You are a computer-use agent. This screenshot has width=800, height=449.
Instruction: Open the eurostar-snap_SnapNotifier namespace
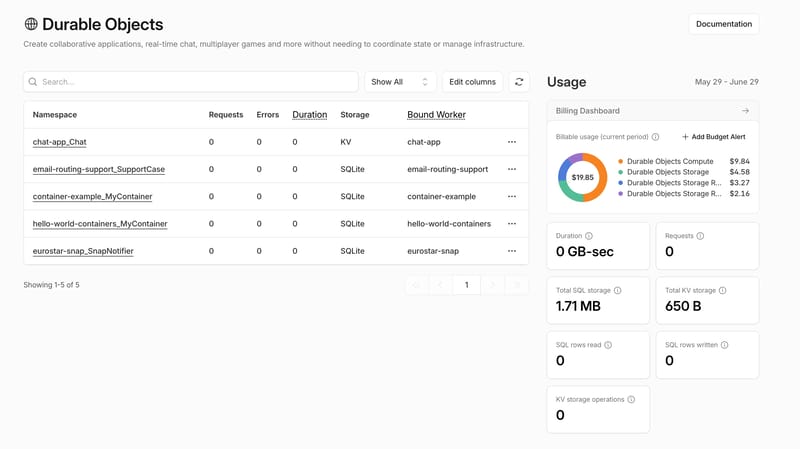[x=83, y=251]
